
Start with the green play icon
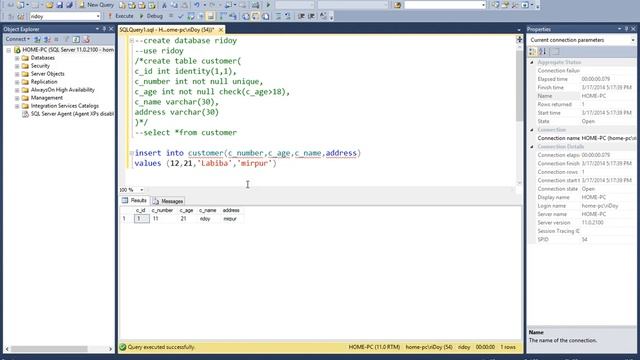269,5
